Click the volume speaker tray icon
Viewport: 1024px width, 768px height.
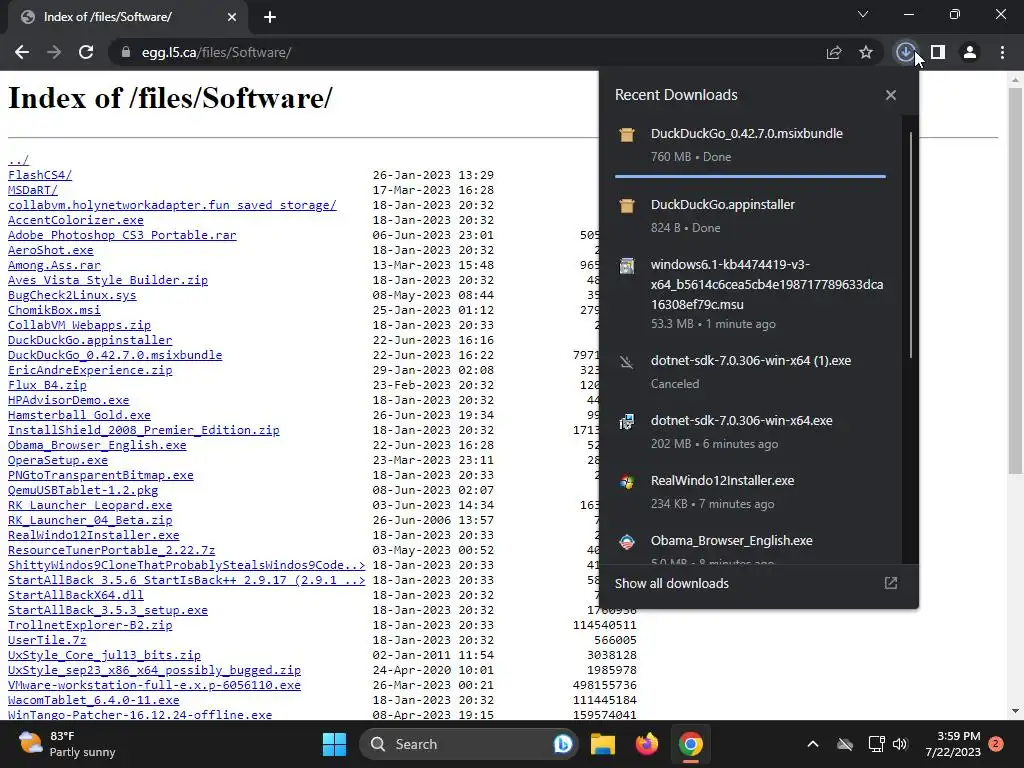(x=900, y=744)
